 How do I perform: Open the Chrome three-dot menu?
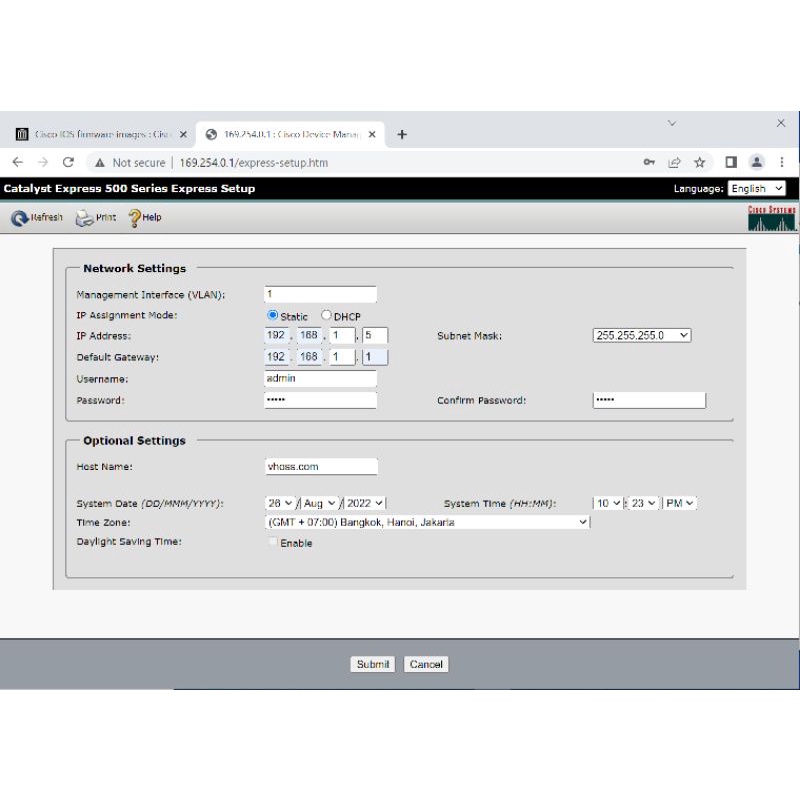point(782,162)
